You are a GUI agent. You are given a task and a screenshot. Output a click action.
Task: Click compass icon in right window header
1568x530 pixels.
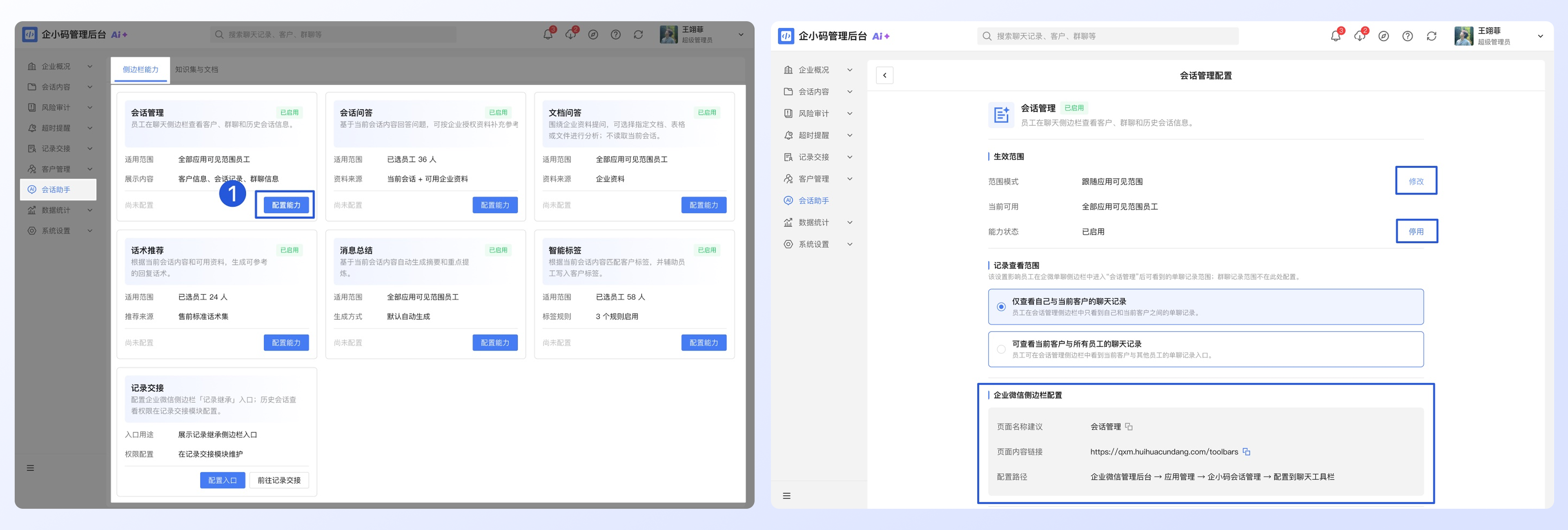1383,36
